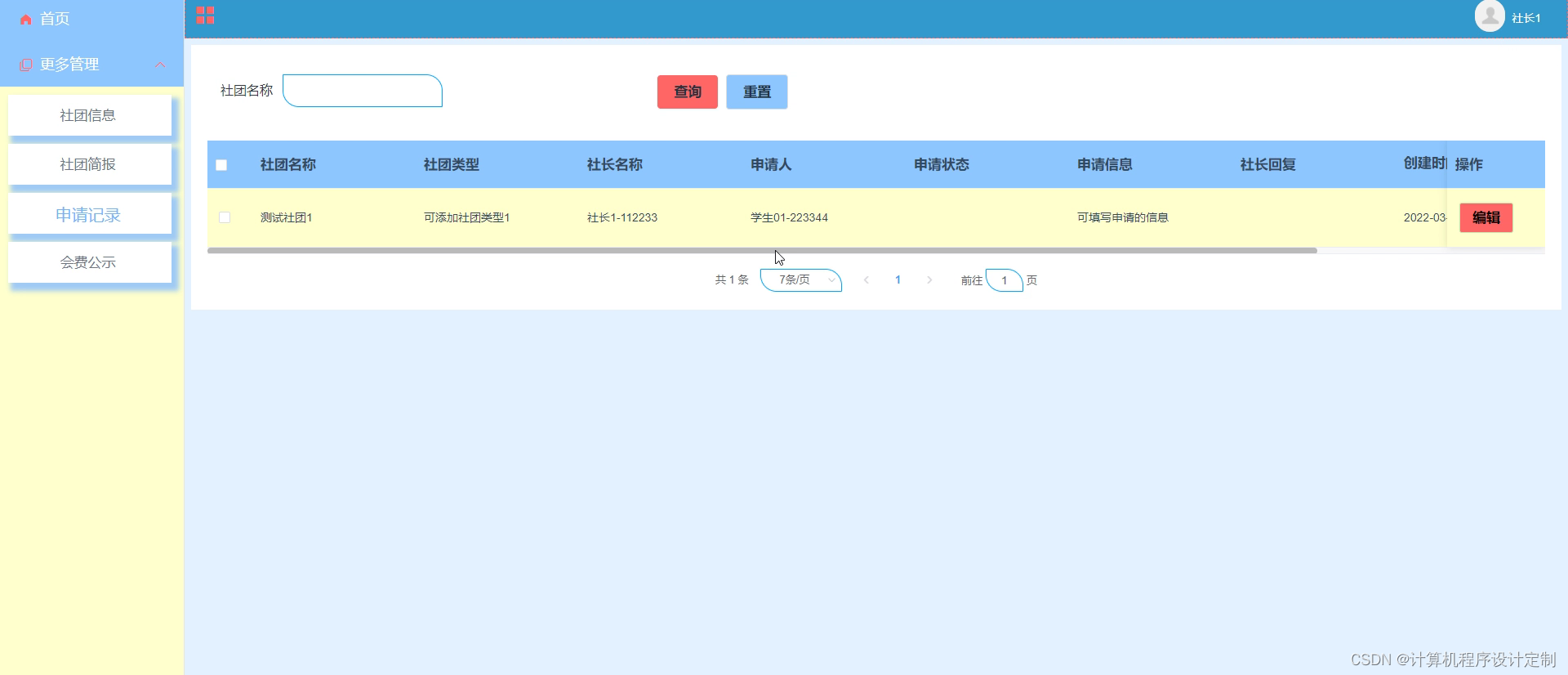Click the 社团类型 column header
1568x675 pixels.
pyautogui.click(x=452, y=165)
